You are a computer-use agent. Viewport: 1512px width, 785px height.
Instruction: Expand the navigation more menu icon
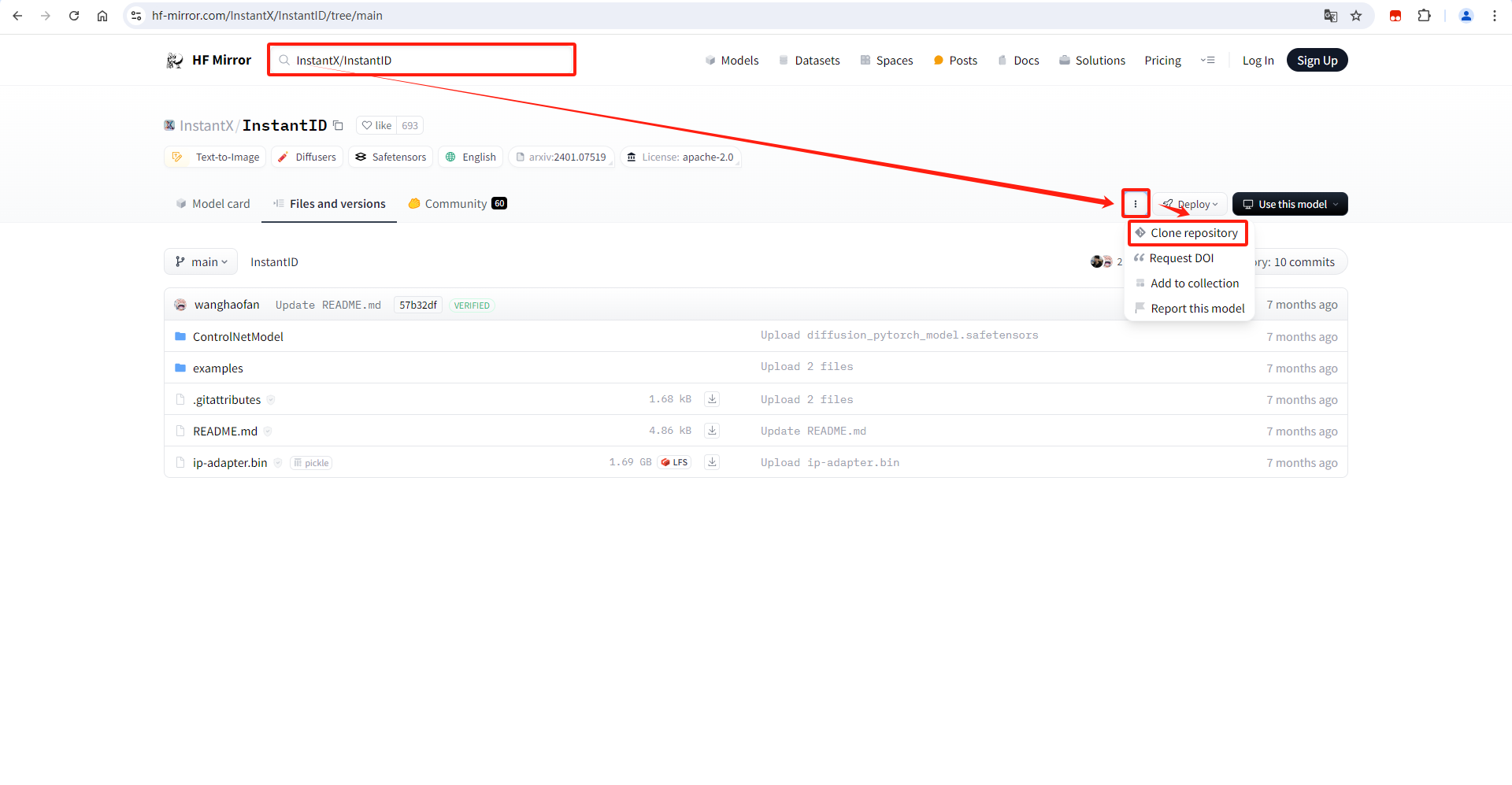point(1208,61)
